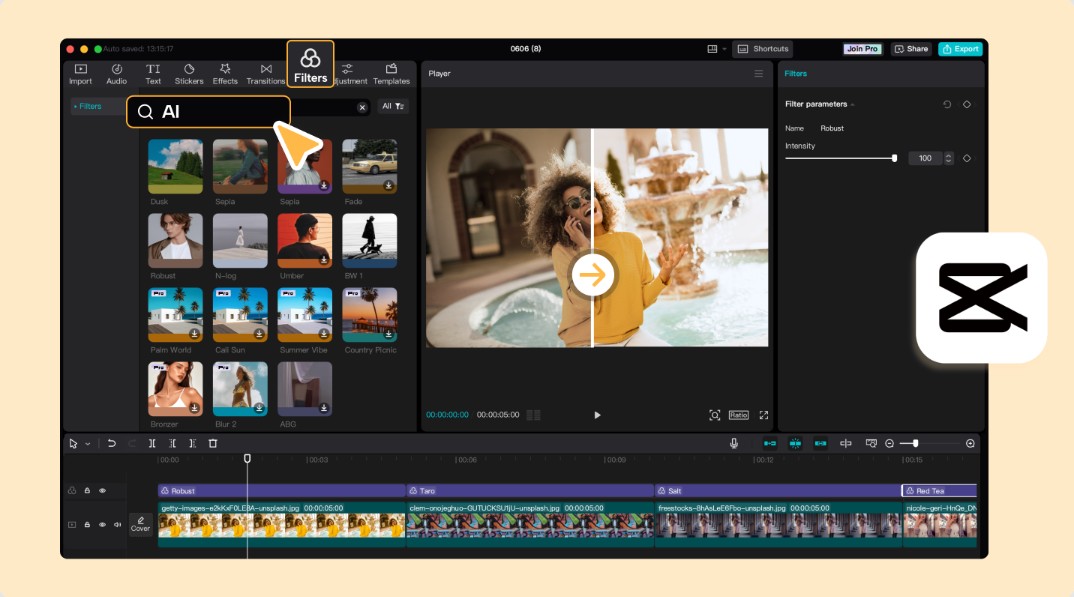Click the Intensity slider handle
This screenshot has width=1074, height=597.
[894, 158]
